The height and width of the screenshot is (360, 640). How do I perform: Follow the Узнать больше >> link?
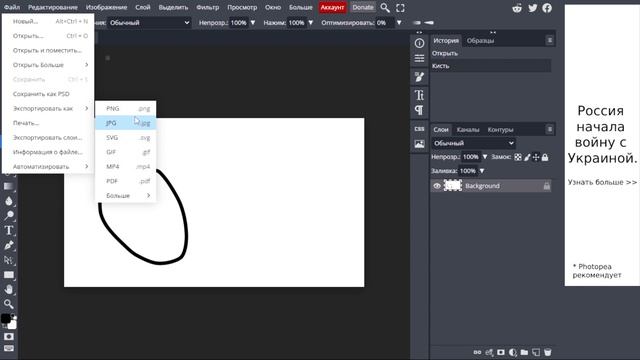pyautogui.click(x=602, y=182)
